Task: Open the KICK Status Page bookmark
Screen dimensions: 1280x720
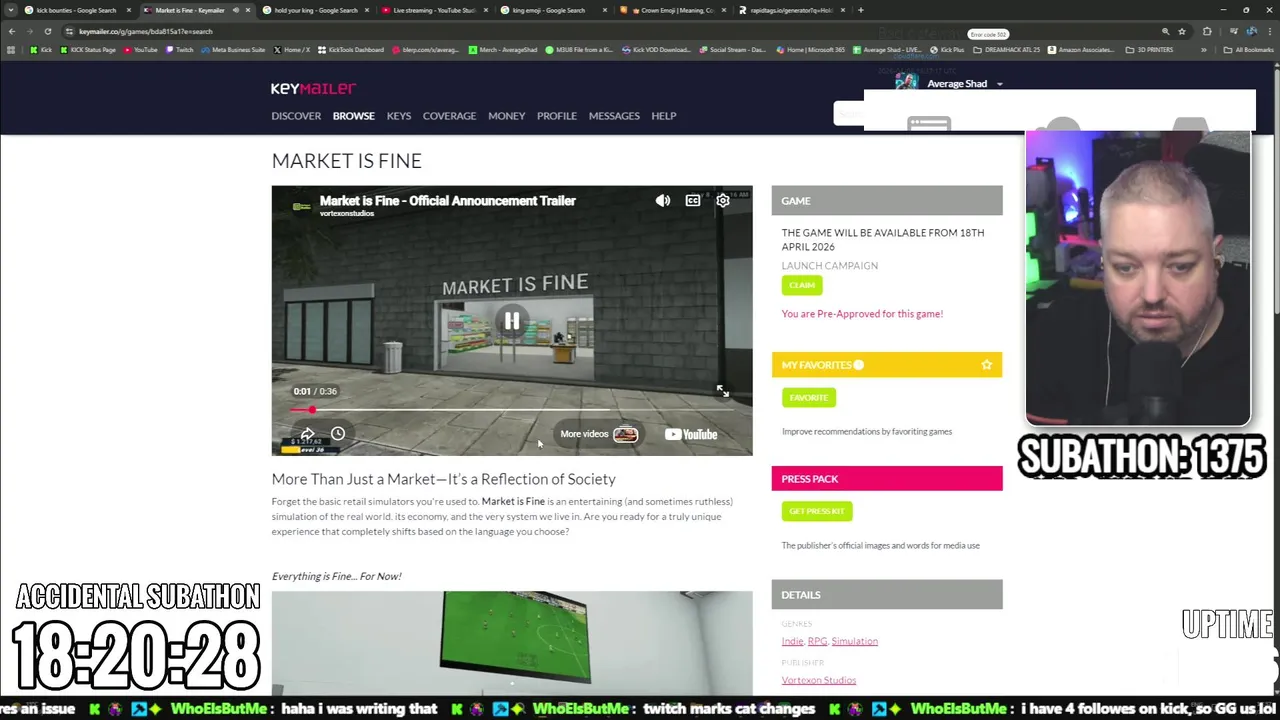Action: [90, 50]
